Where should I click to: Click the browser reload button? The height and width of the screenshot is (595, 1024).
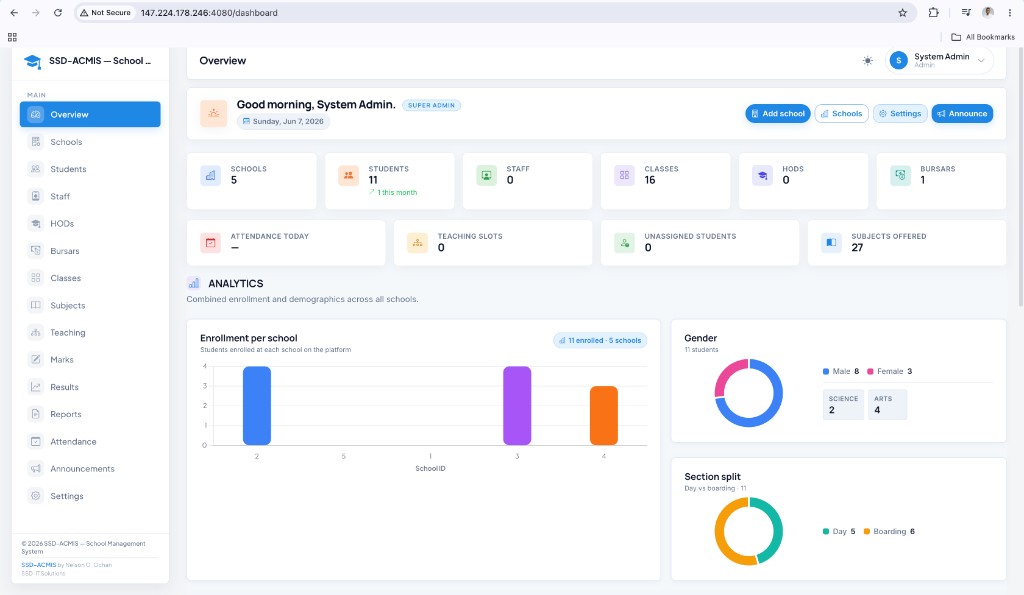pos(57,12)
